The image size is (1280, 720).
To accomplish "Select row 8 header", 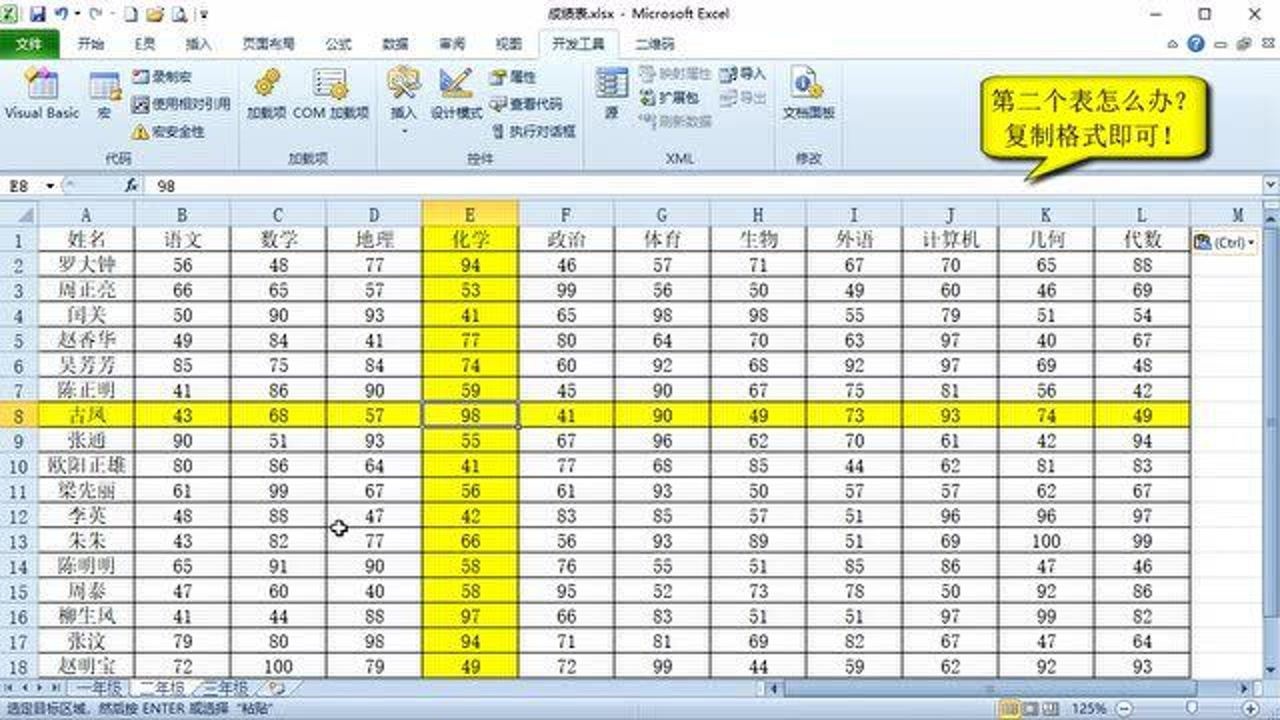I will tap(19, 415).
